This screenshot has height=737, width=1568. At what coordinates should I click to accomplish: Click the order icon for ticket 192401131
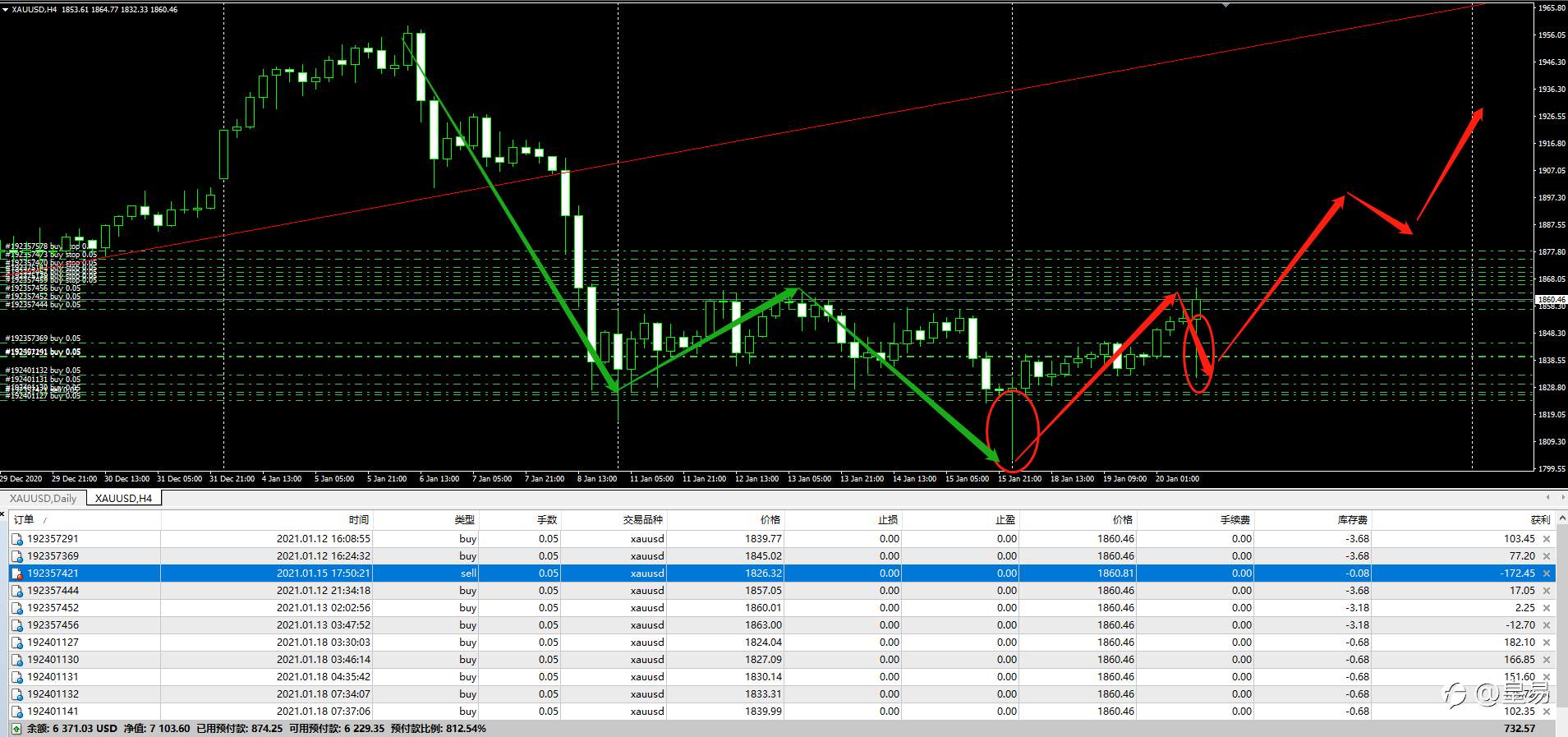(17, 677)
